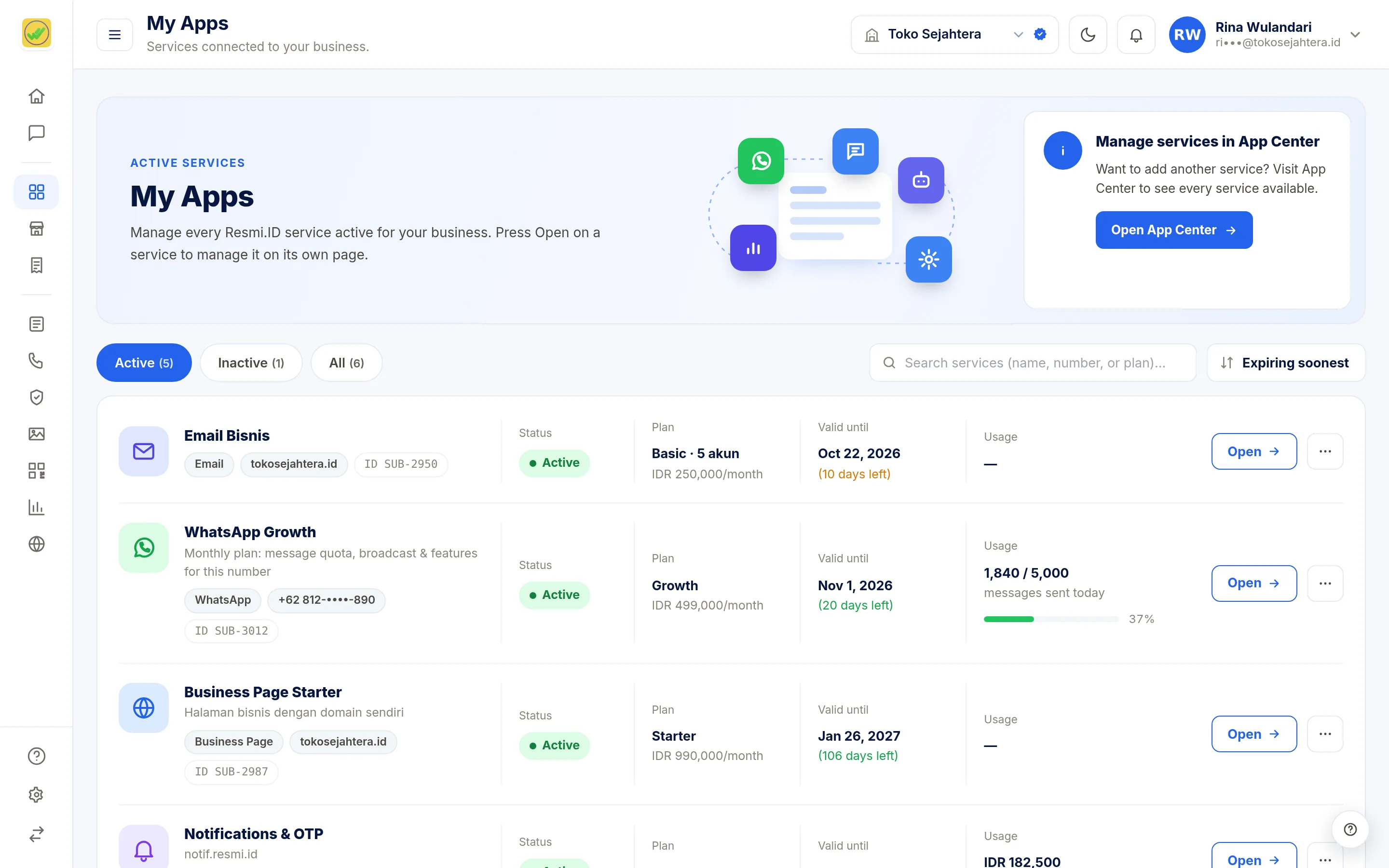Open the bar chart analytics sidebar icon
1389x868 pixels.
36,507
